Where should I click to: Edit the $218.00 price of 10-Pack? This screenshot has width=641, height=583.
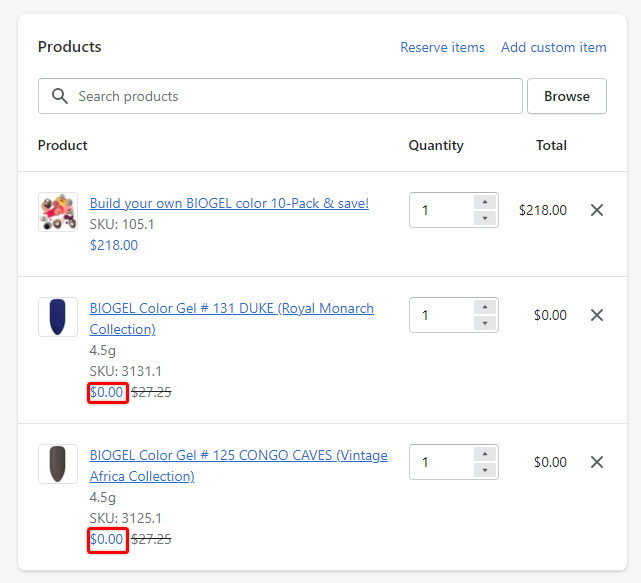coord(114,245)
